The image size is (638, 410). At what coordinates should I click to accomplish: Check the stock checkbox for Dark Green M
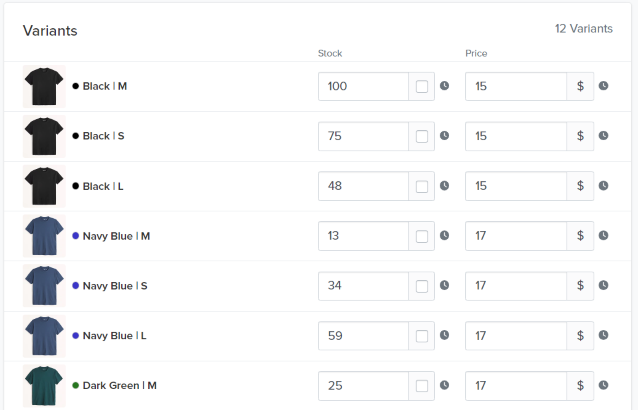pos(422,386)
